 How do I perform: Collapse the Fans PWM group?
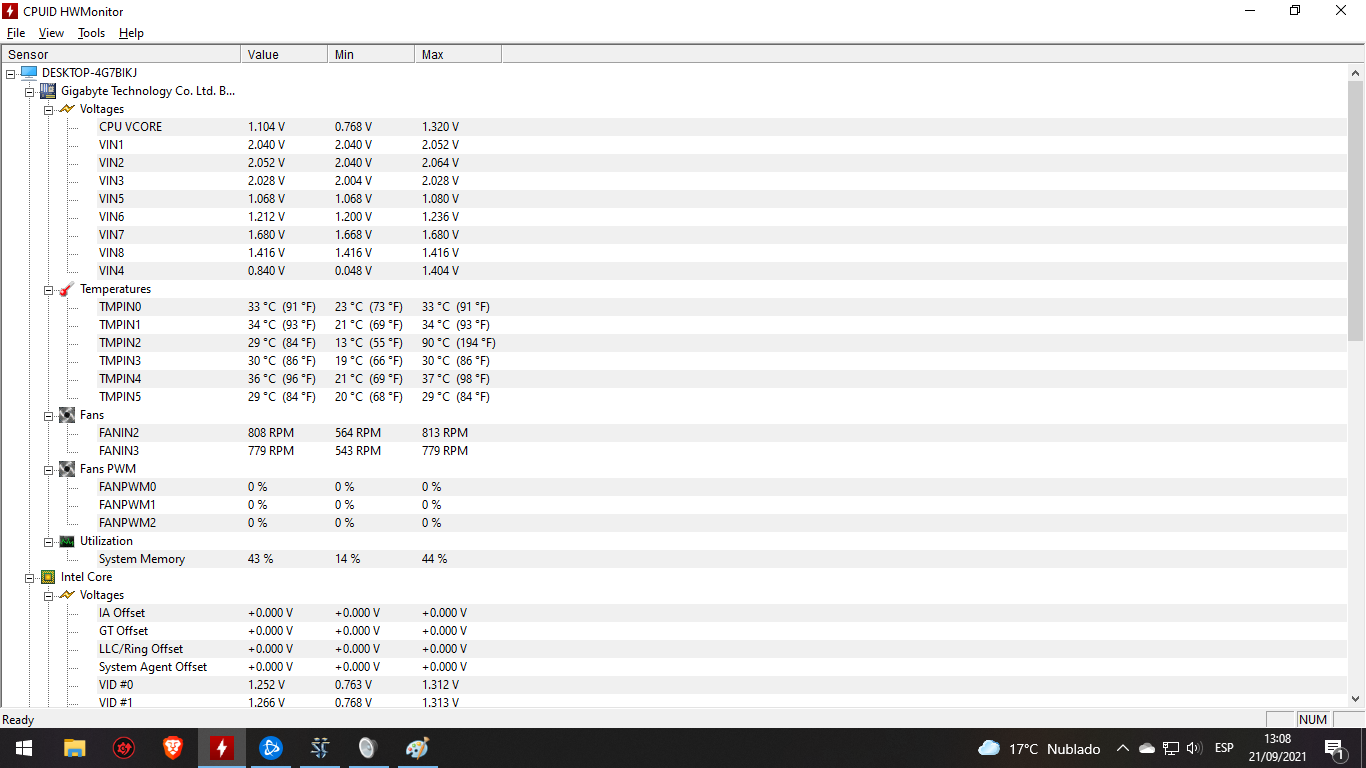point(49,469)
